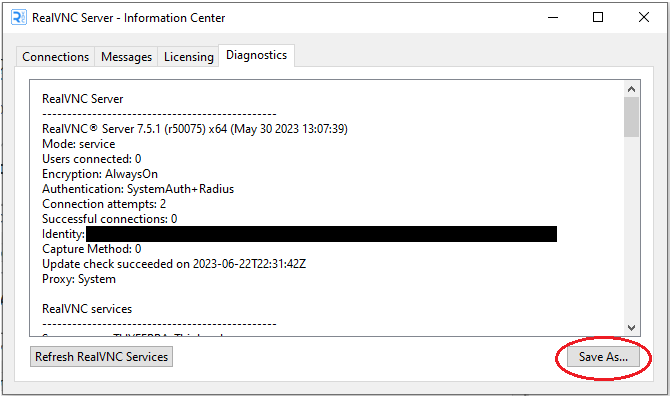Click the empty scrollbar track below thumb

(x=631, y=228)
